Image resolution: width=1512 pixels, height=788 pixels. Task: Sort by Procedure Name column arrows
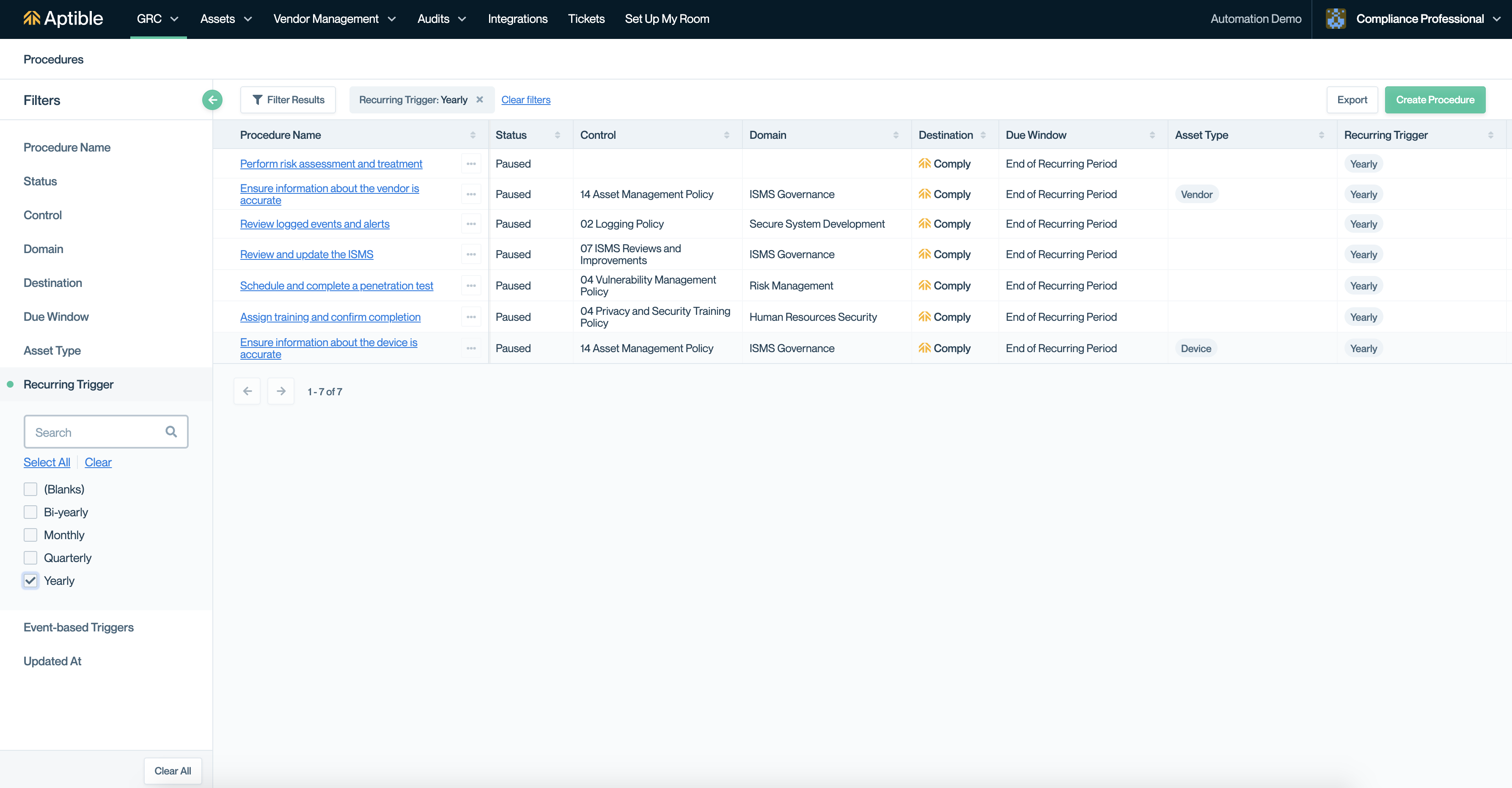click(473, 135)
